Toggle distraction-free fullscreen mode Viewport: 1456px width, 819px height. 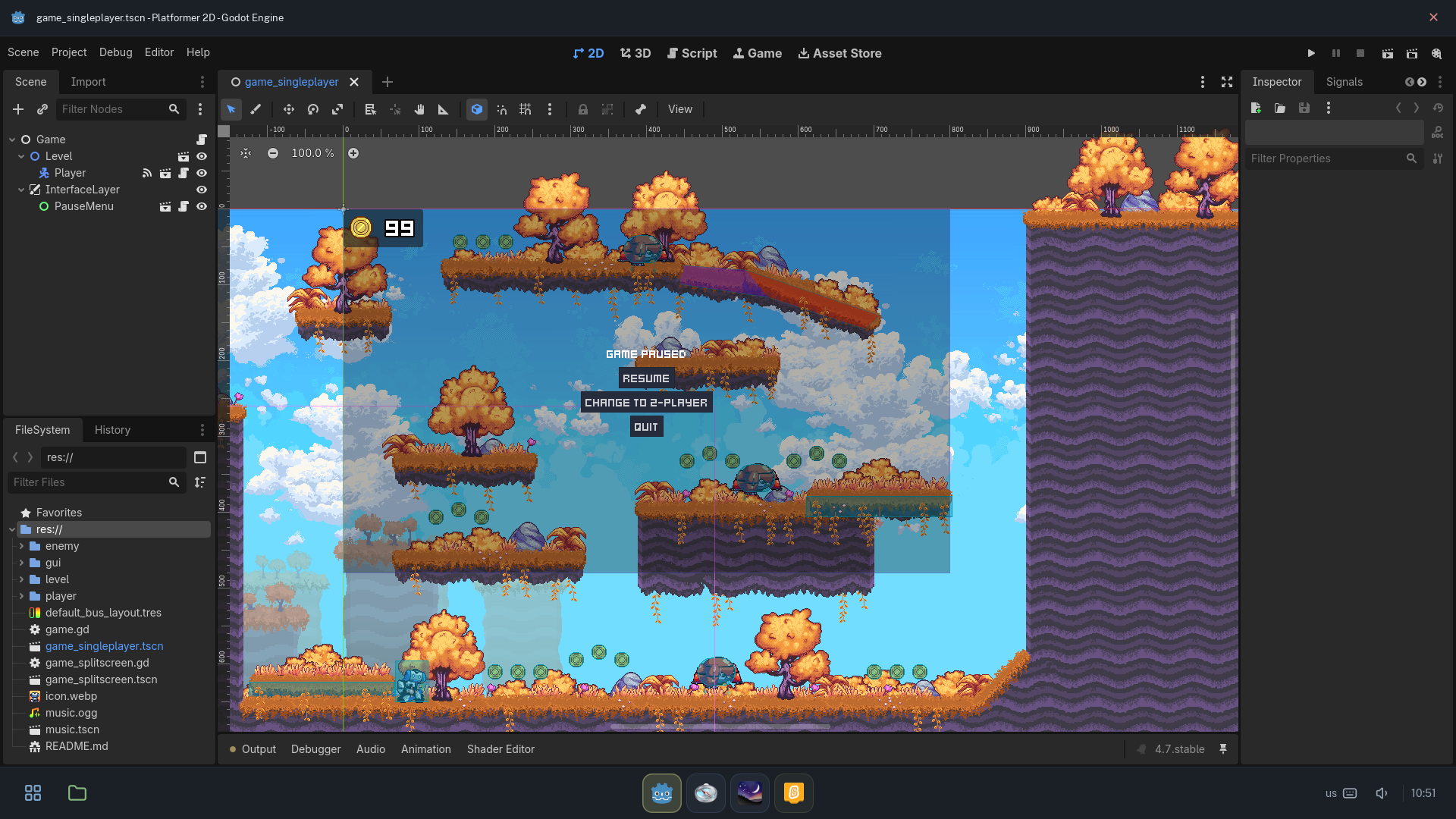(1227, 82)
